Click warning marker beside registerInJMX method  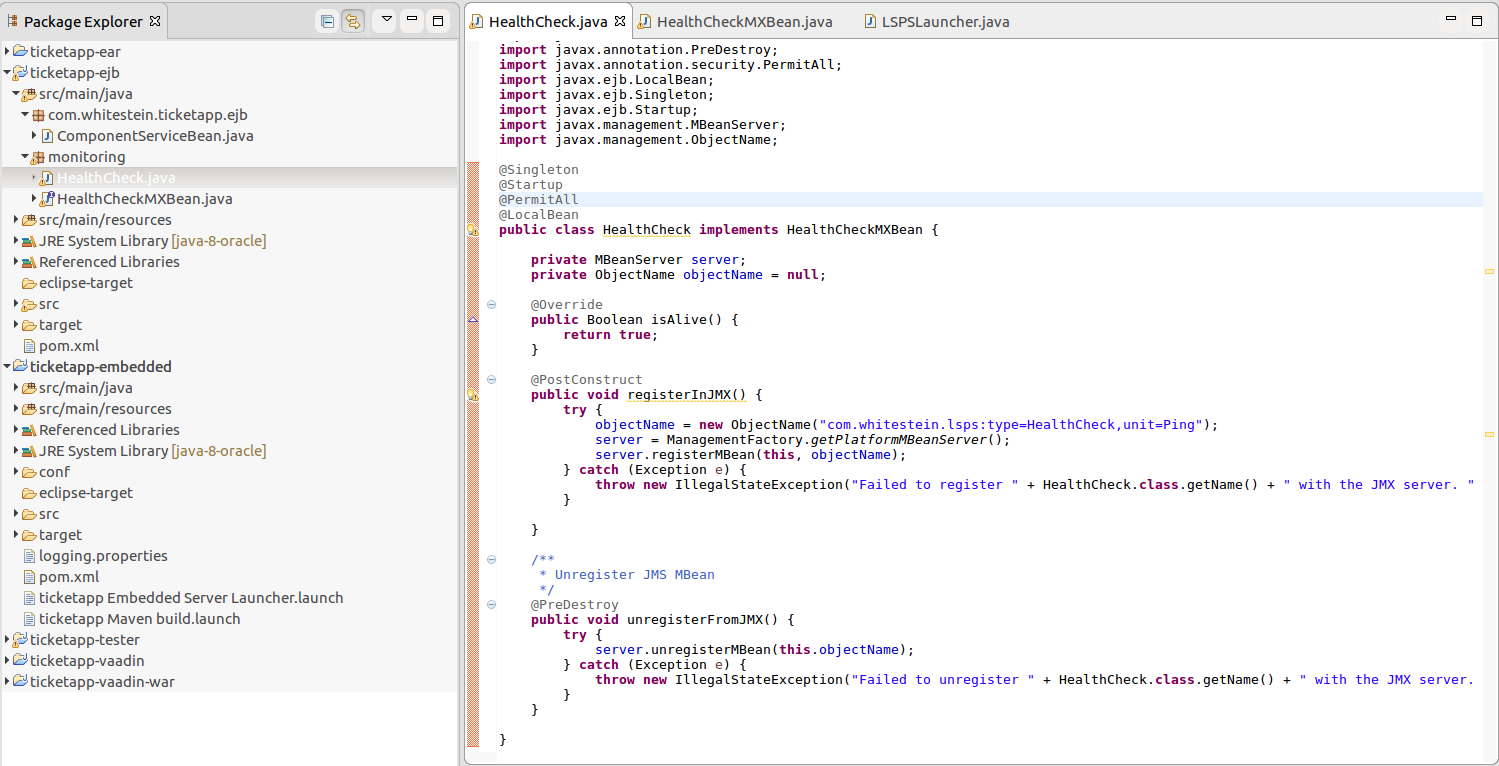473,395
